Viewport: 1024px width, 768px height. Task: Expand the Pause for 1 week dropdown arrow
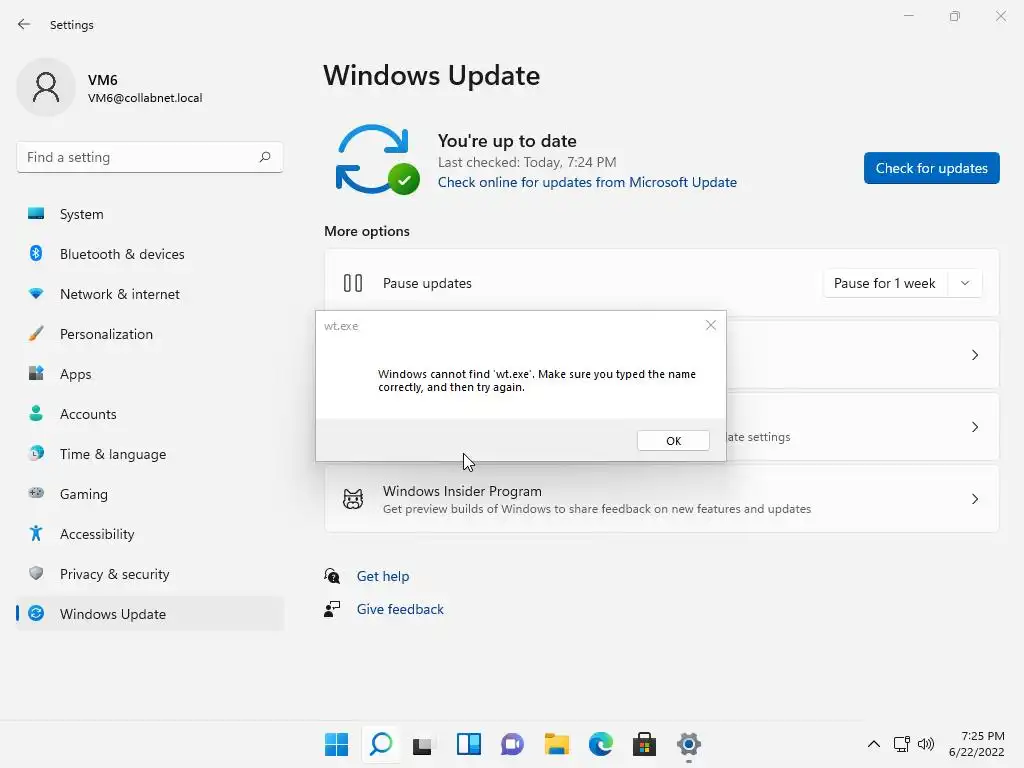click(x=965, y=283)
